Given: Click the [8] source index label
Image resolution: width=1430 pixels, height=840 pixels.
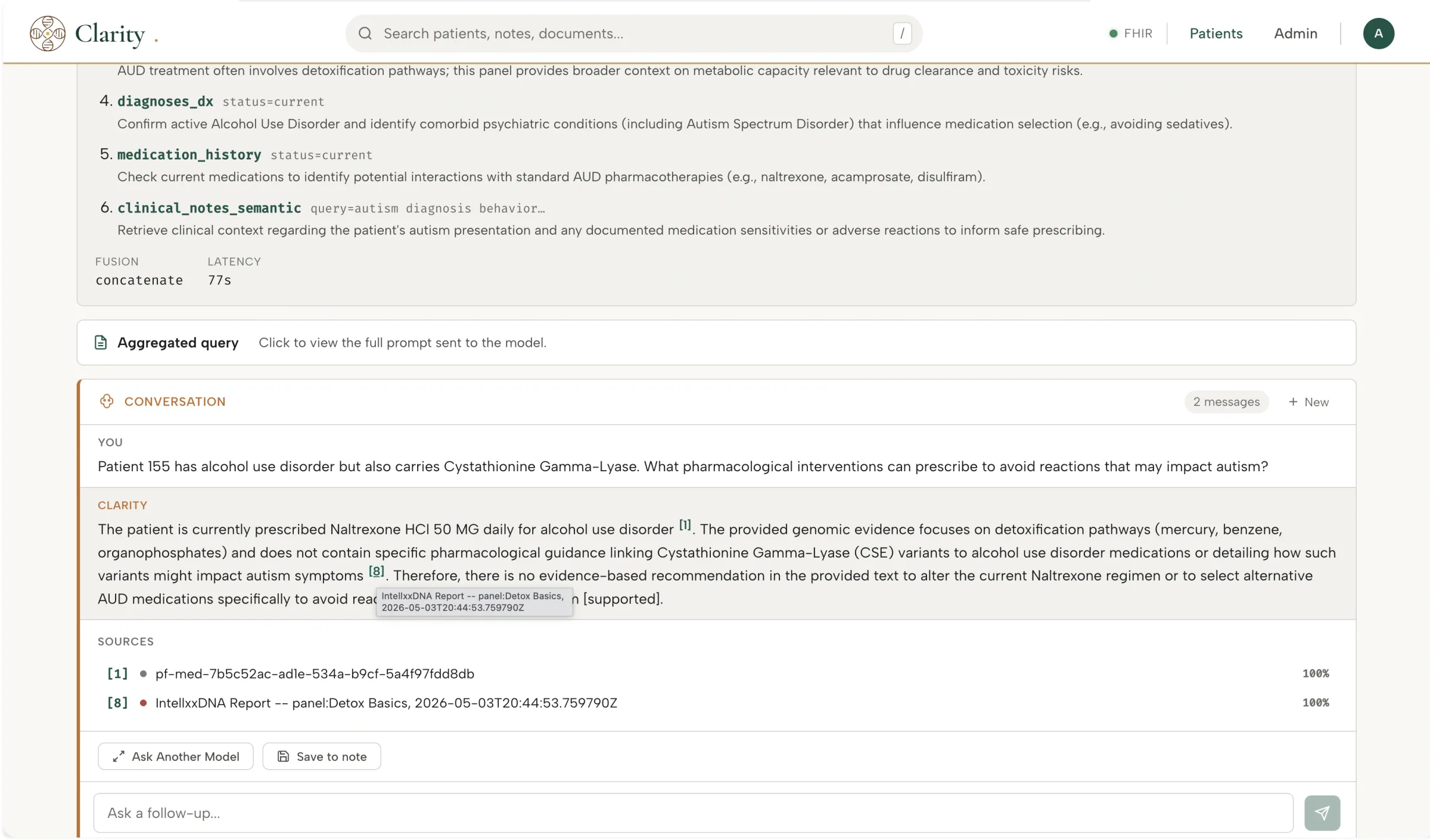Looking at the screenshot, I should (x=117, y=703).
